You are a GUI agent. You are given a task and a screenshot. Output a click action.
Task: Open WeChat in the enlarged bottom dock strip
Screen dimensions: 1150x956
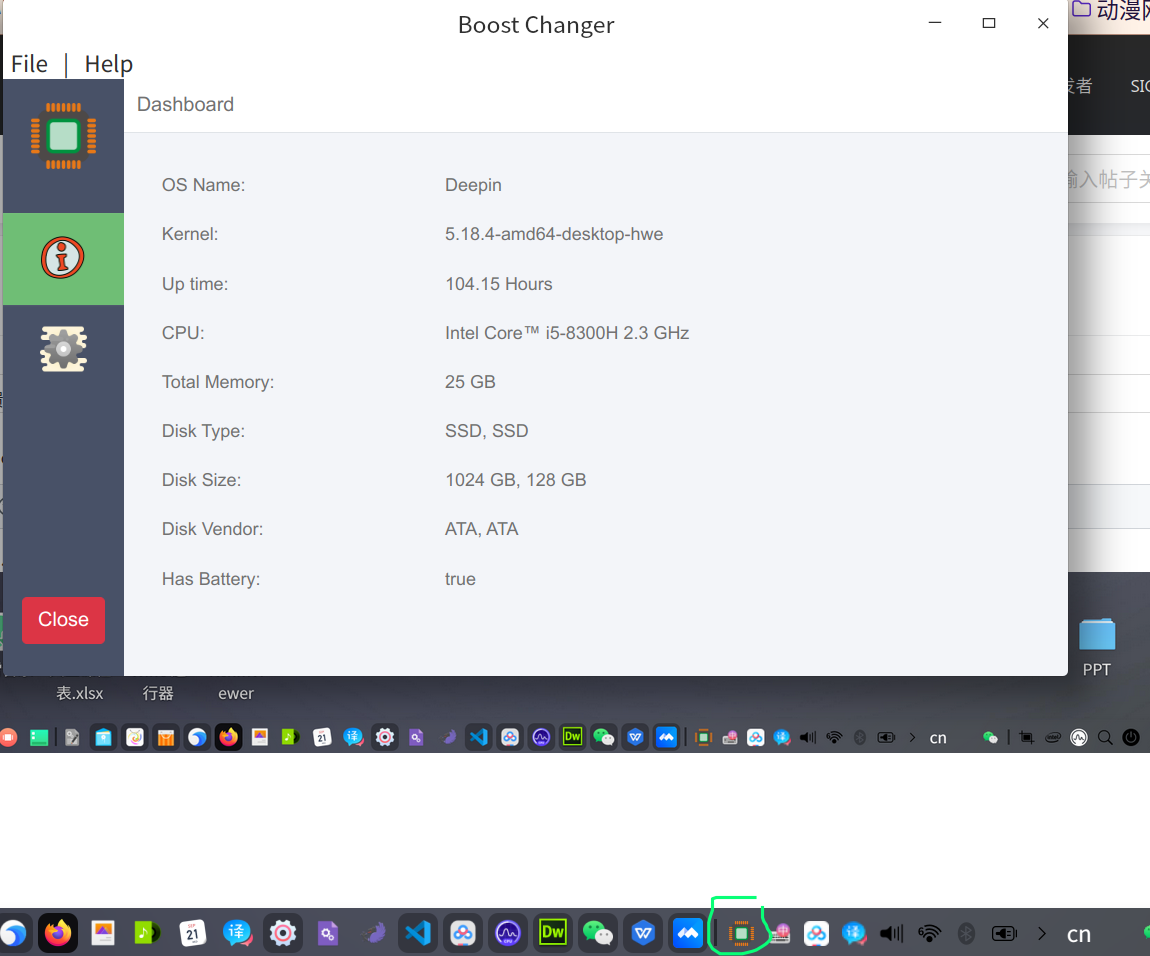point(598,933)
